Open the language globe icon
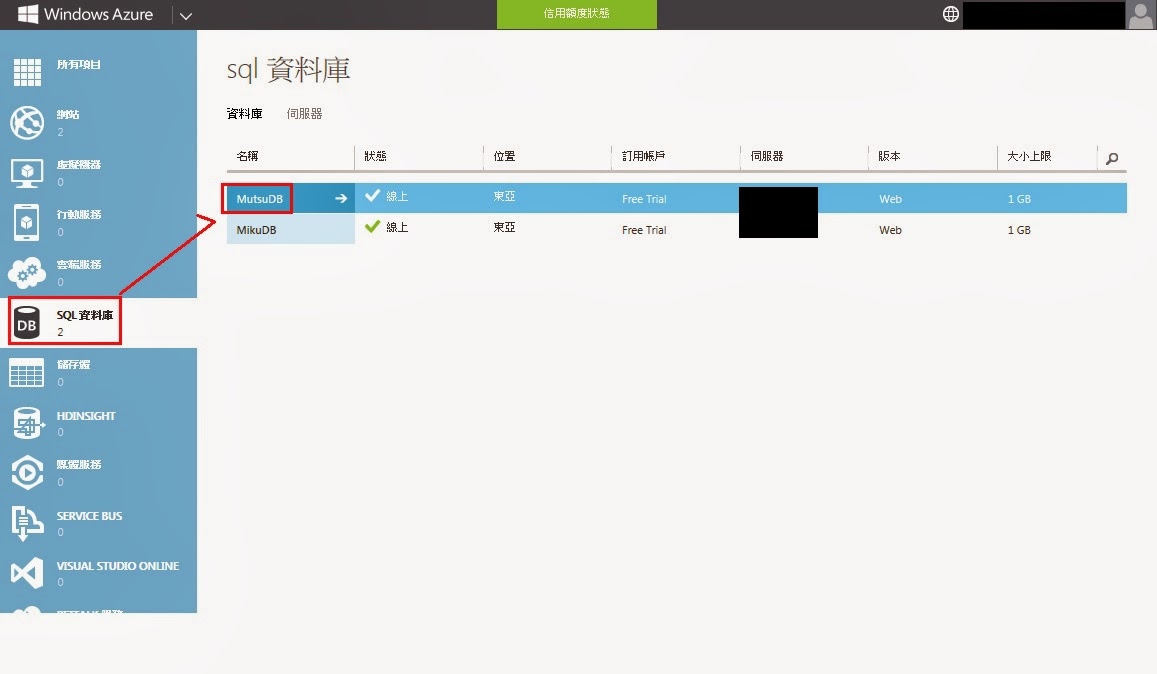 click(950, 14)
